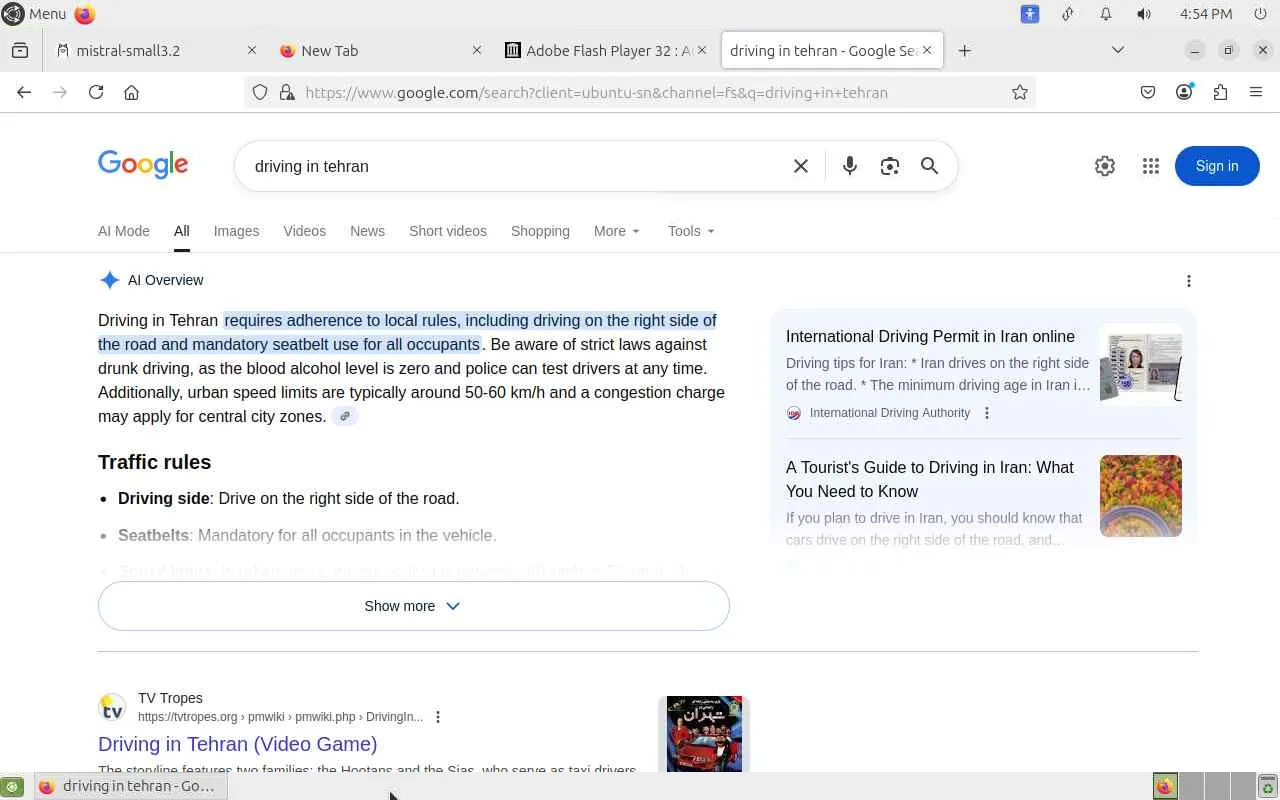The image size is (1280, 800).
Task: Open the power menu icon
Action: 1258,14
